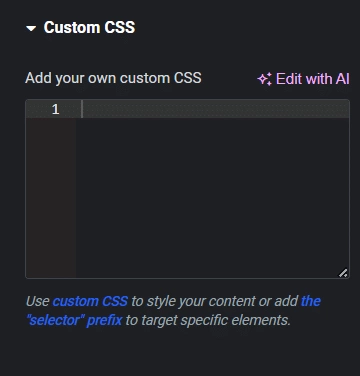Click the sparkle icon beside Edit with AI
The height and width of the screenshot is (376, 360).
click(x=265, y=79)
